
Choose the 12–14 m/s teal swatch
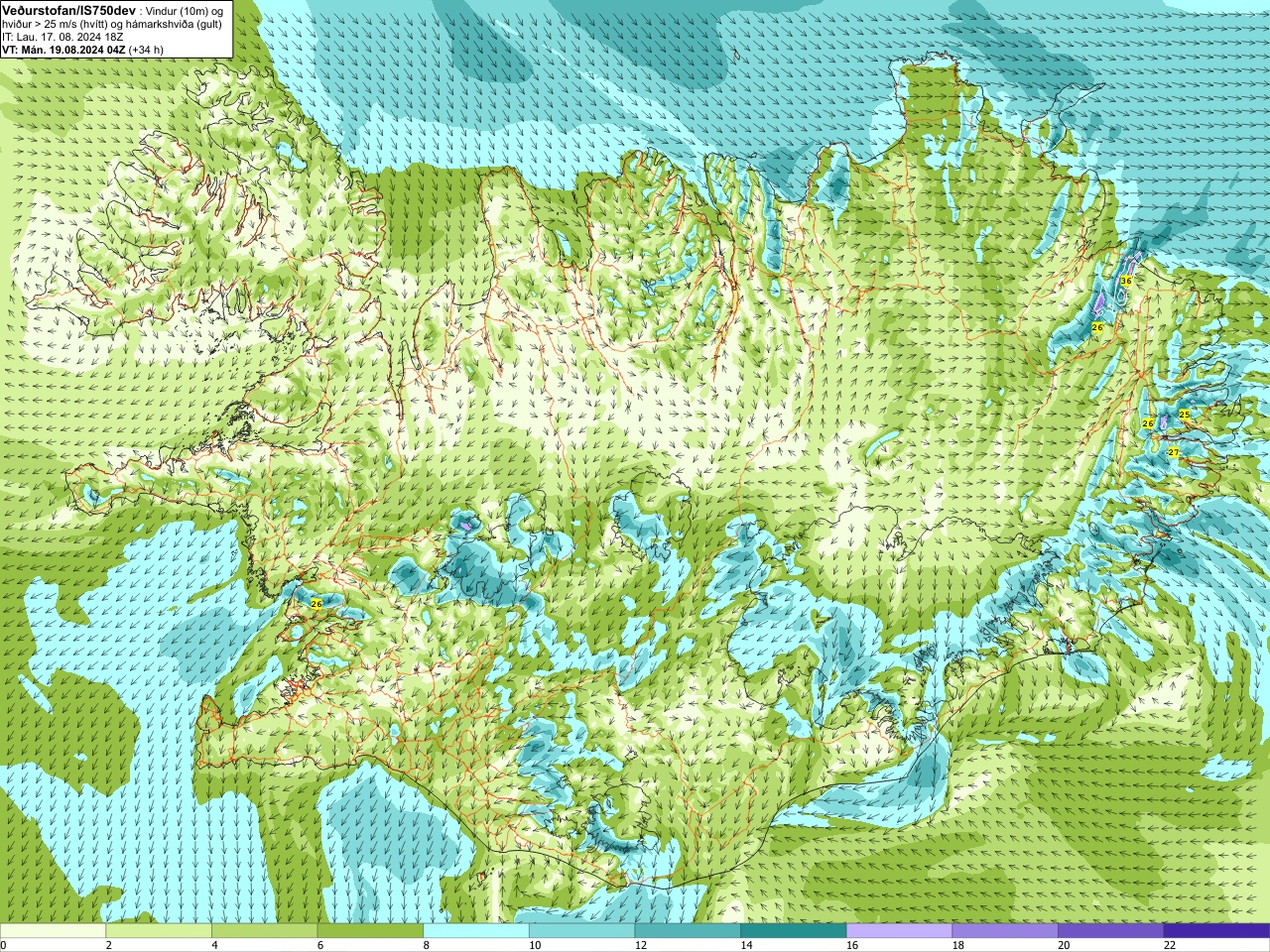pyautogui.click(x=688, y=931)
